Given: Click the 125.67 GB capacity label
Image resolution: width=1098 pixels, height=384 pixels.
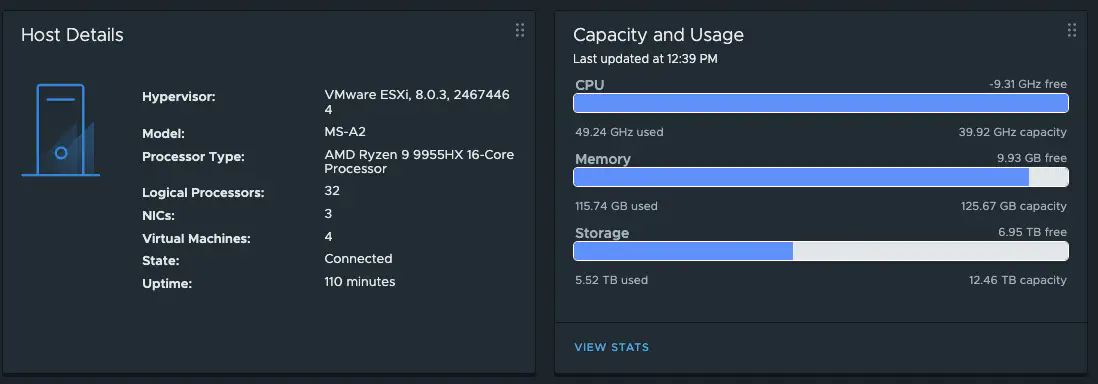Looking at the screenshot, I should pos(1014,206).
